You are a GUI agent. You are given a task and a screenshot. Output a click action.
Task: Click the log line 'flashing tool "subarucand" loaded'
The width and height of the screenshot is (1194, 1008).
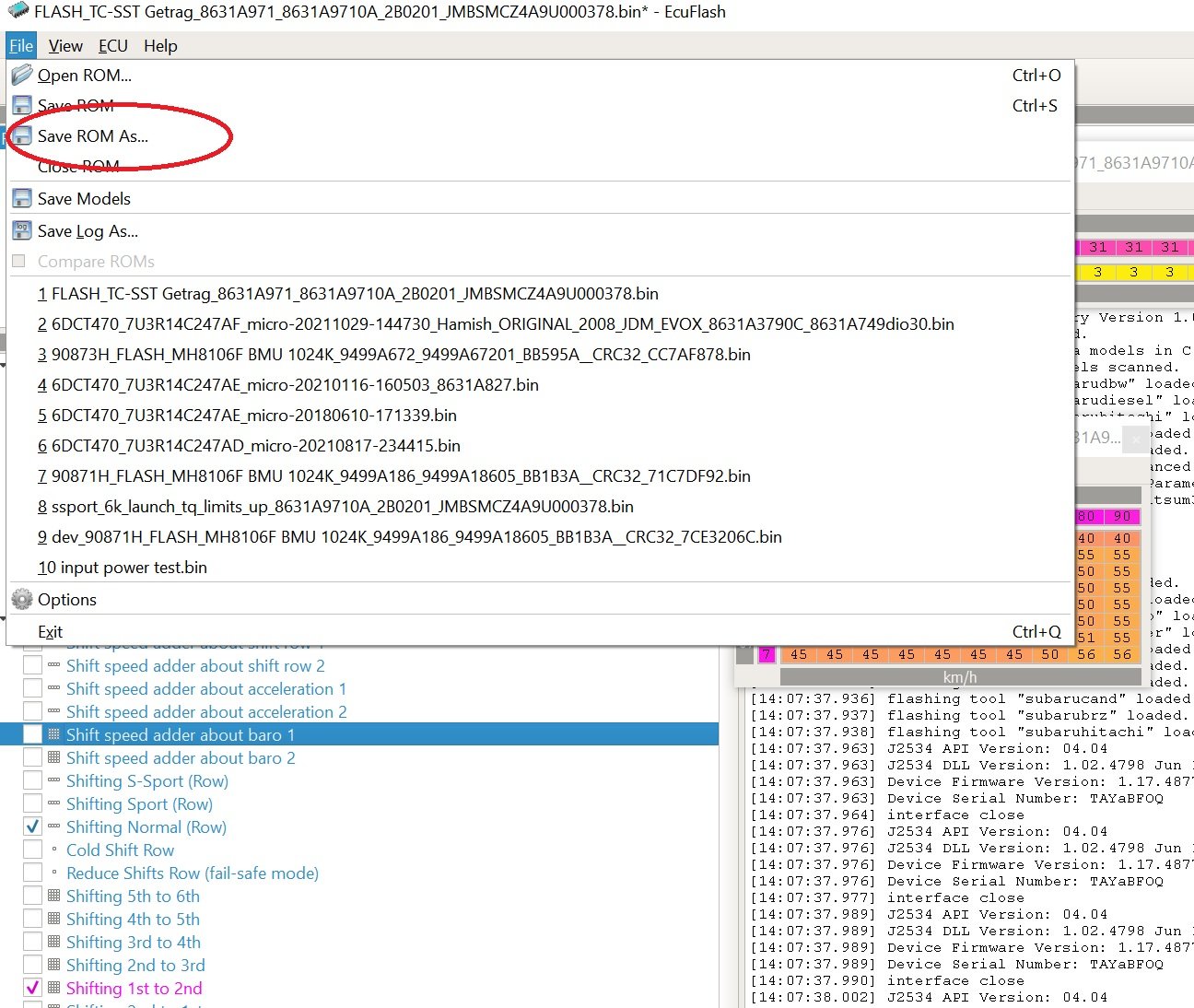click(x=970, y=698)
